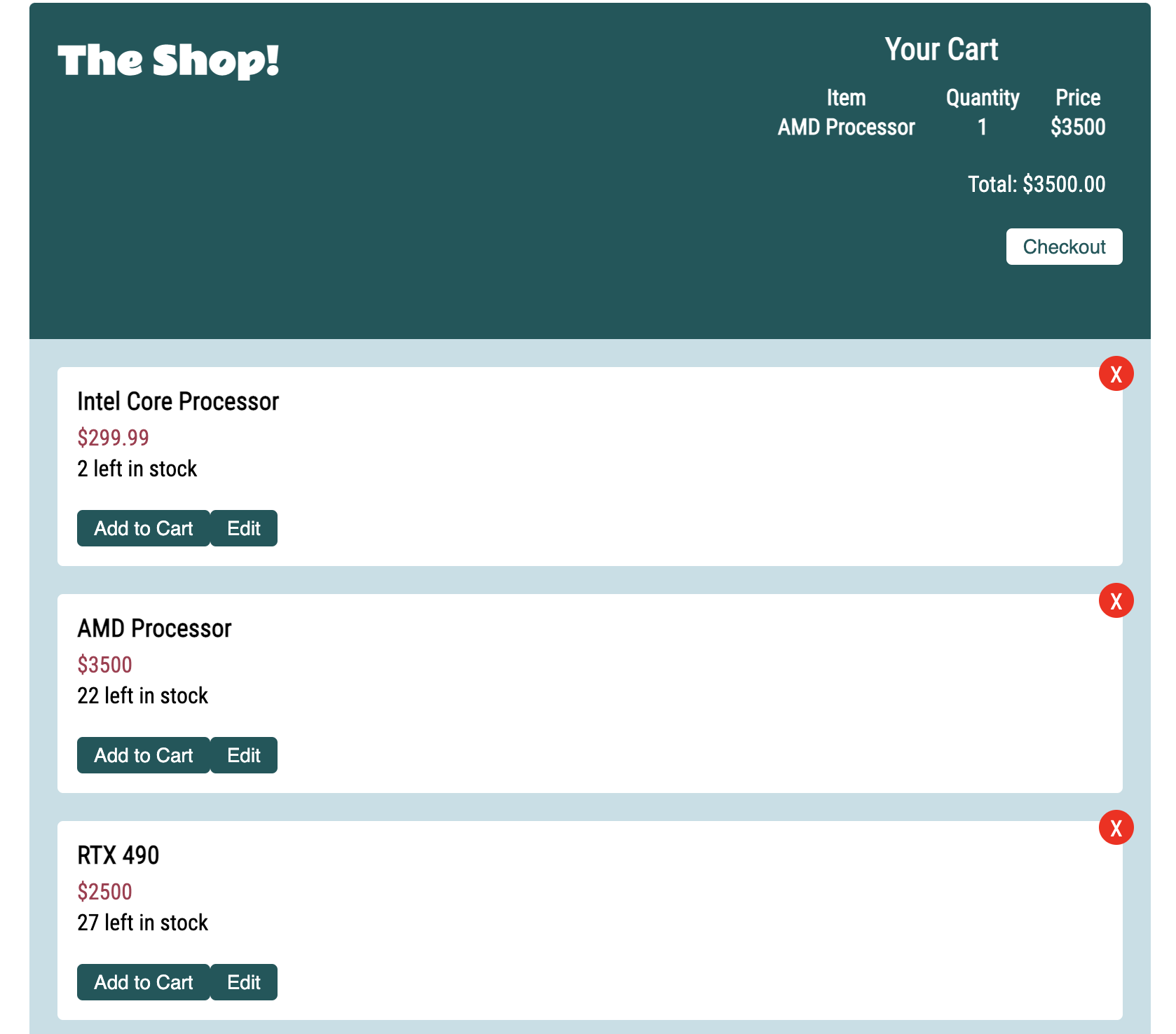Edit the RTX 490 product
This screenshot has width=1176, height=1034.
click(244, 982)
